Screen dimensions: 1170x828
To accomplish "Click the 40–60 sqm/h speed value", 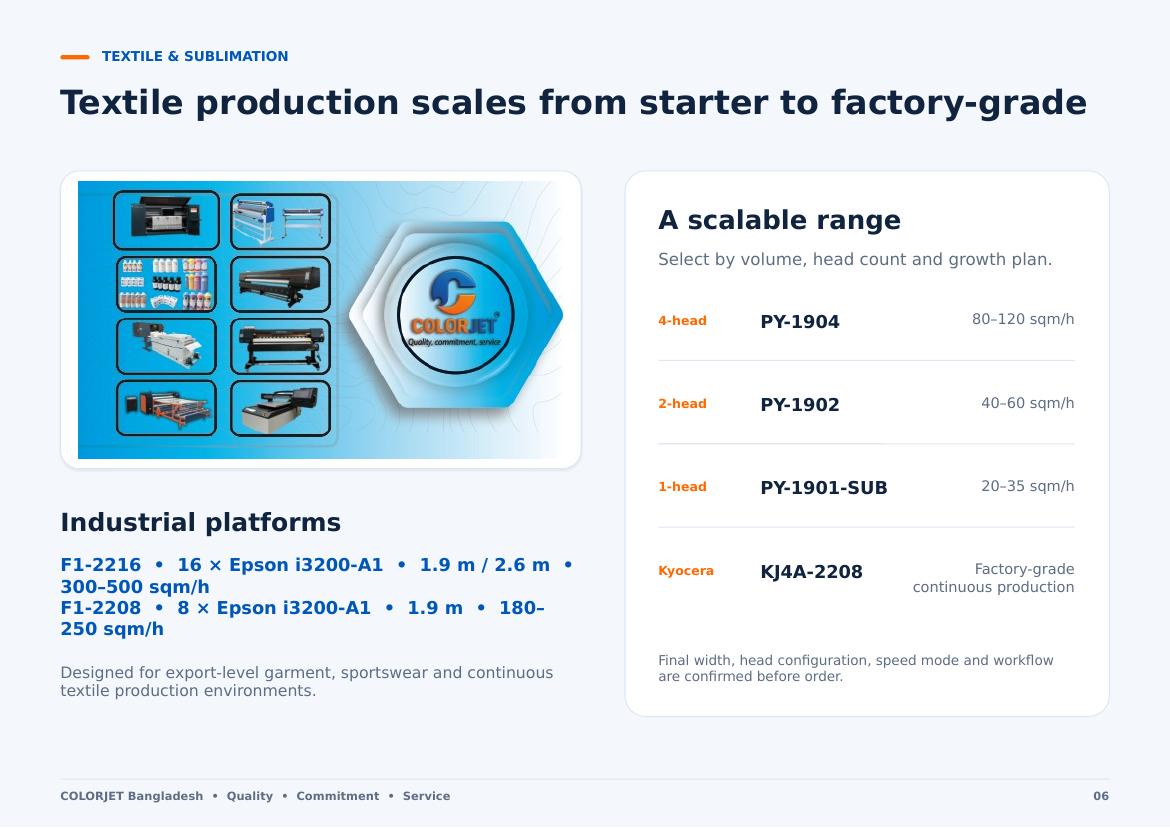I will point(1027,403).
